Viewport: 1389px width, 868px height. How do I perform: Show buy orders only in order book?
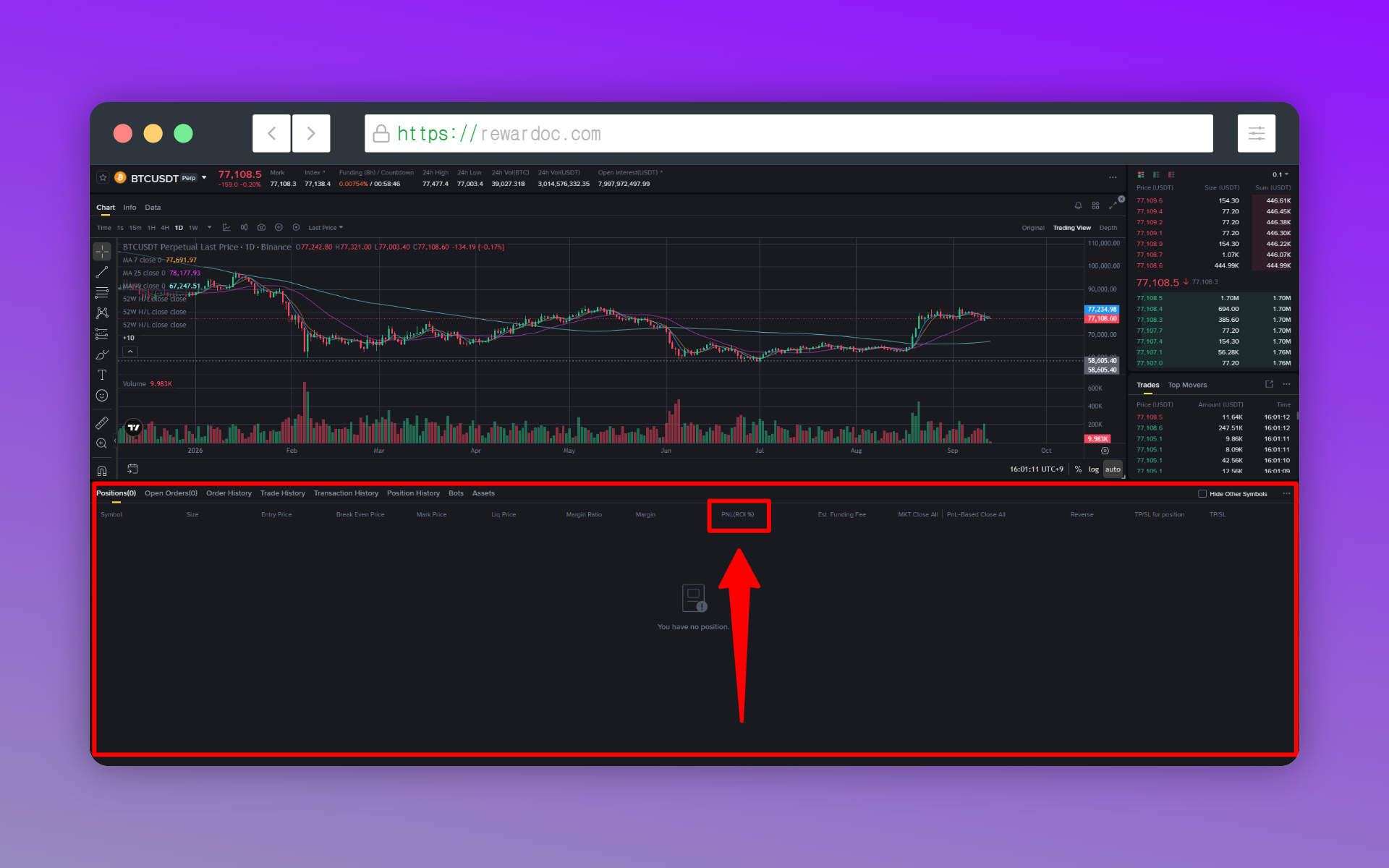point(1156,174)
